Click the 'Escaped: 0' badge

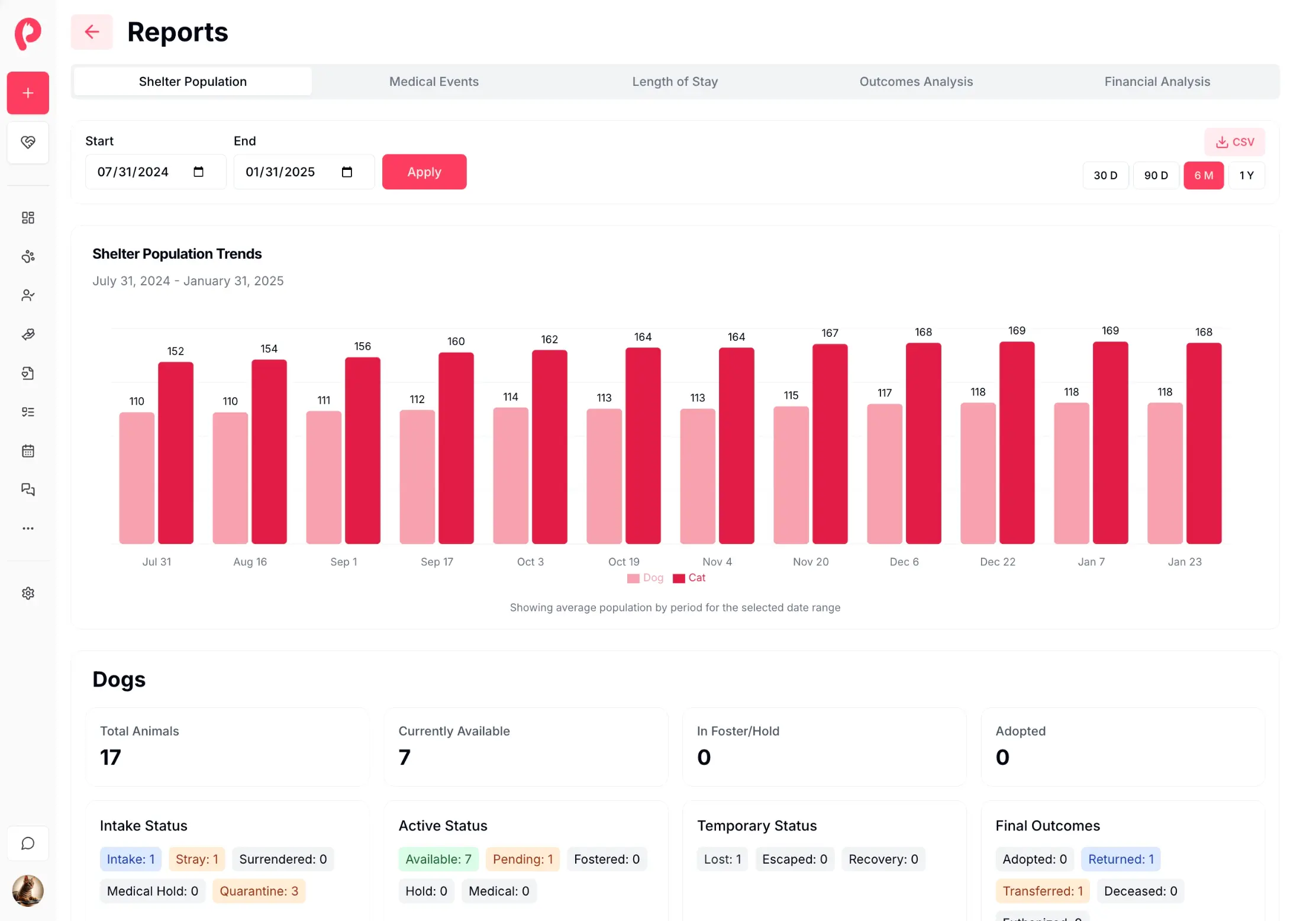pos(795,859)
